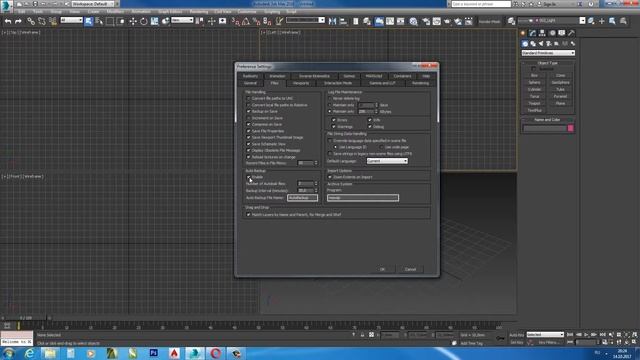
Task: Open the reference coordinate system dropdown
Action: (182, 20)
